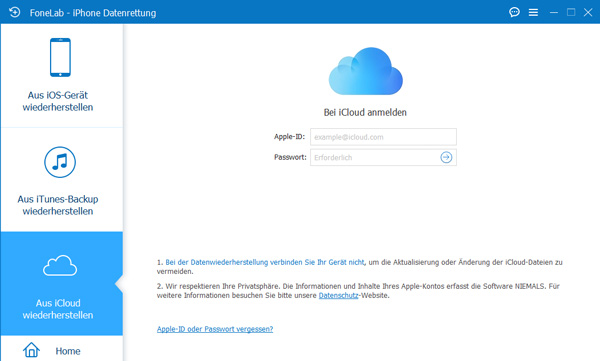Focus the Apple-ID input field
The height and width of the screenshot is (361, 600).
[383, 137]
